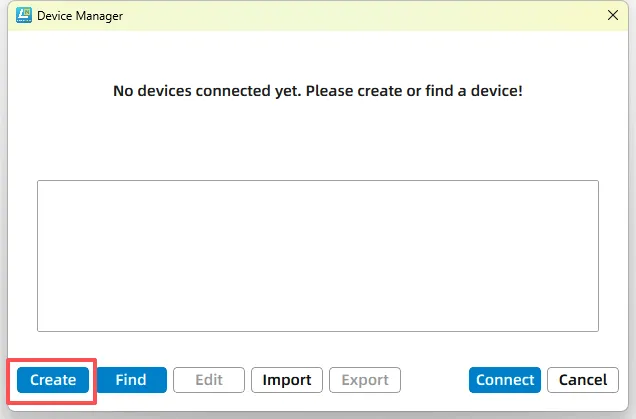Click inside the empty device list box

pyautogui.click(x=317, y=255)
